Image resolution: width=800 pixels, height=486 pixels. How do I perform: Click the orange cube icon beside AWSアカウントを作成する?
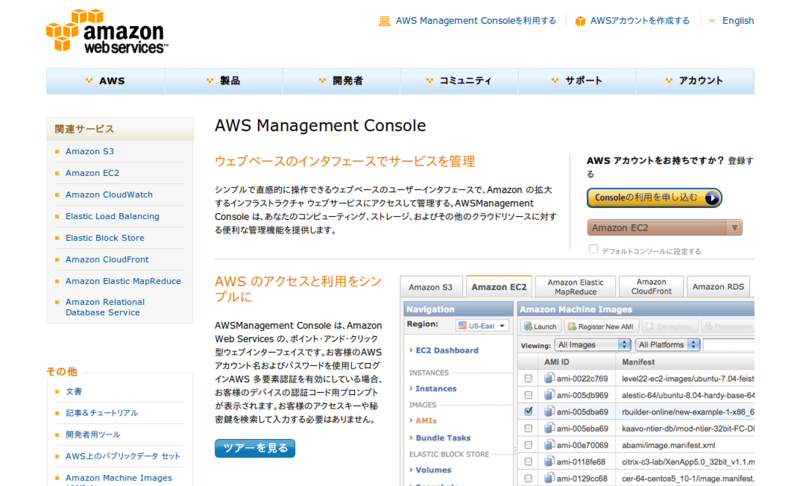click(x=580, y=21)
